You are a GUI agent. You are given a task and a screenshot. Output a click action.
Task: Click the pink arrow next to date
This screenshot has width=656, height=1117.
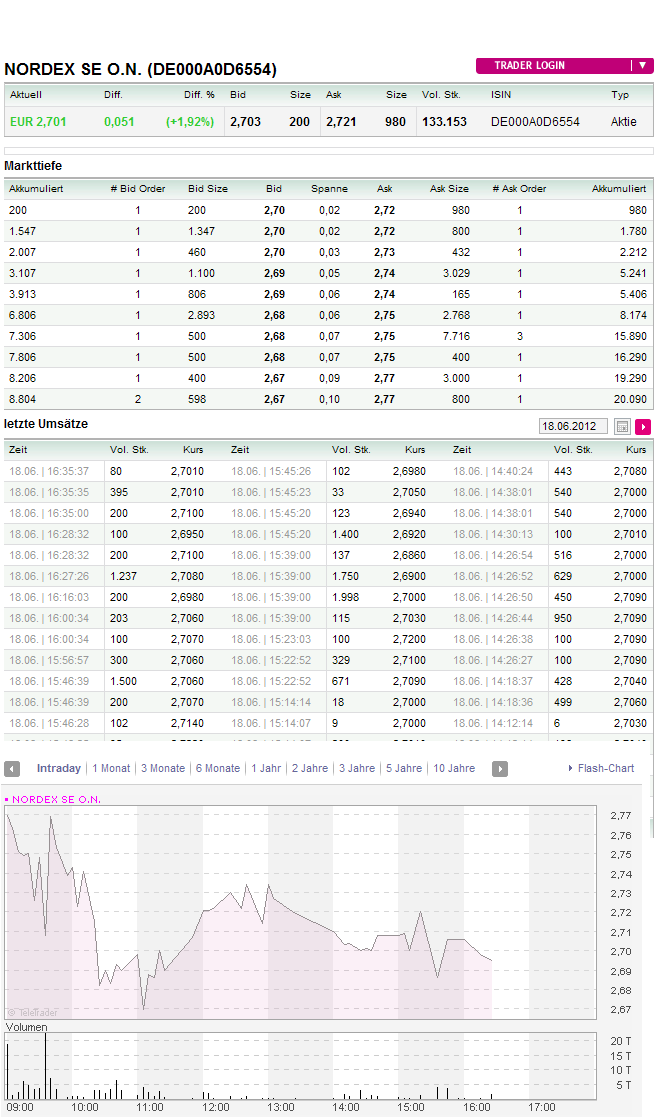(x=643, y=427)
